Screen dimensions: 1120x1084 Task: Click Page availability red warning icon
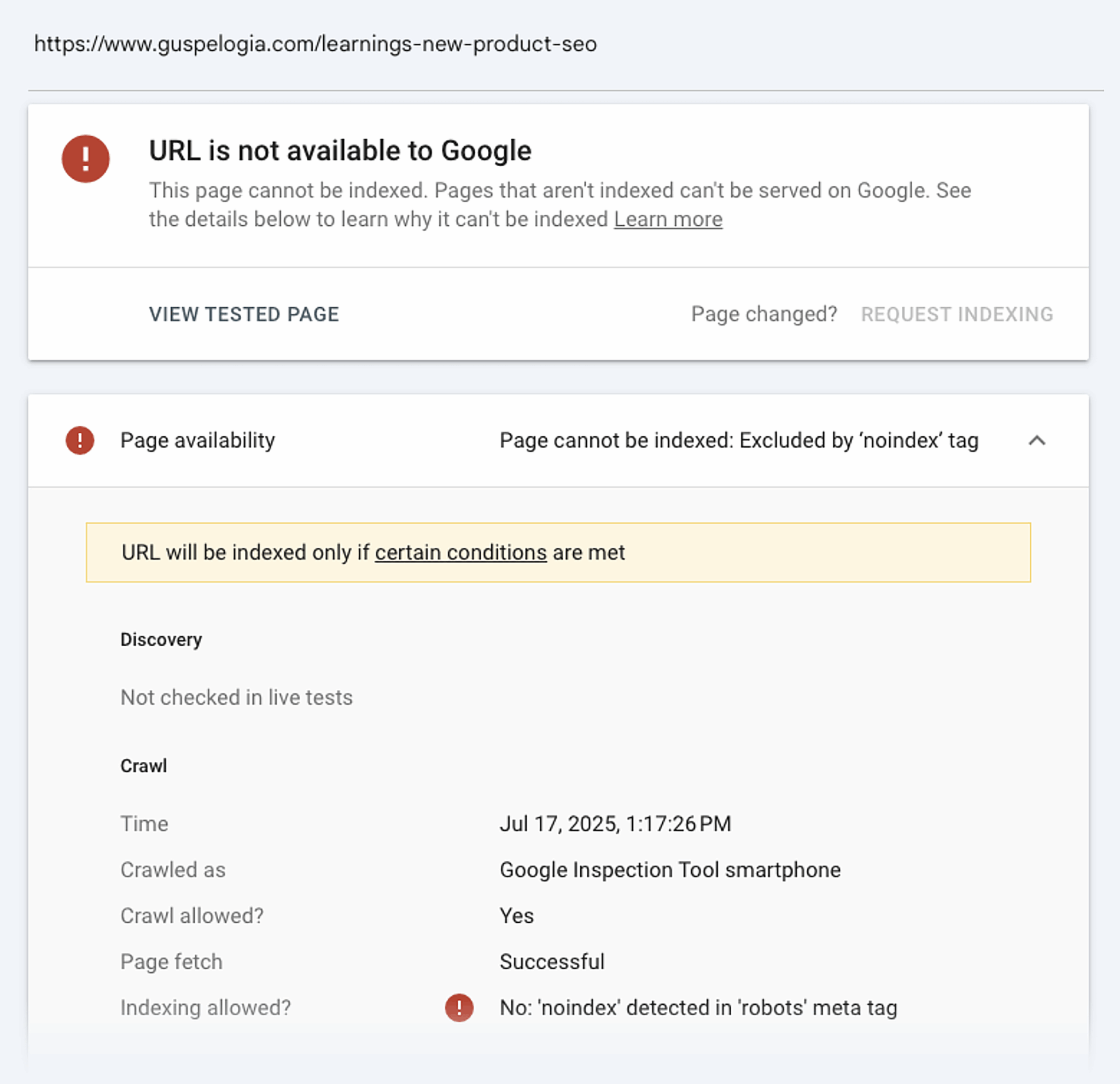pyautogui.click(x=80, y=441)
